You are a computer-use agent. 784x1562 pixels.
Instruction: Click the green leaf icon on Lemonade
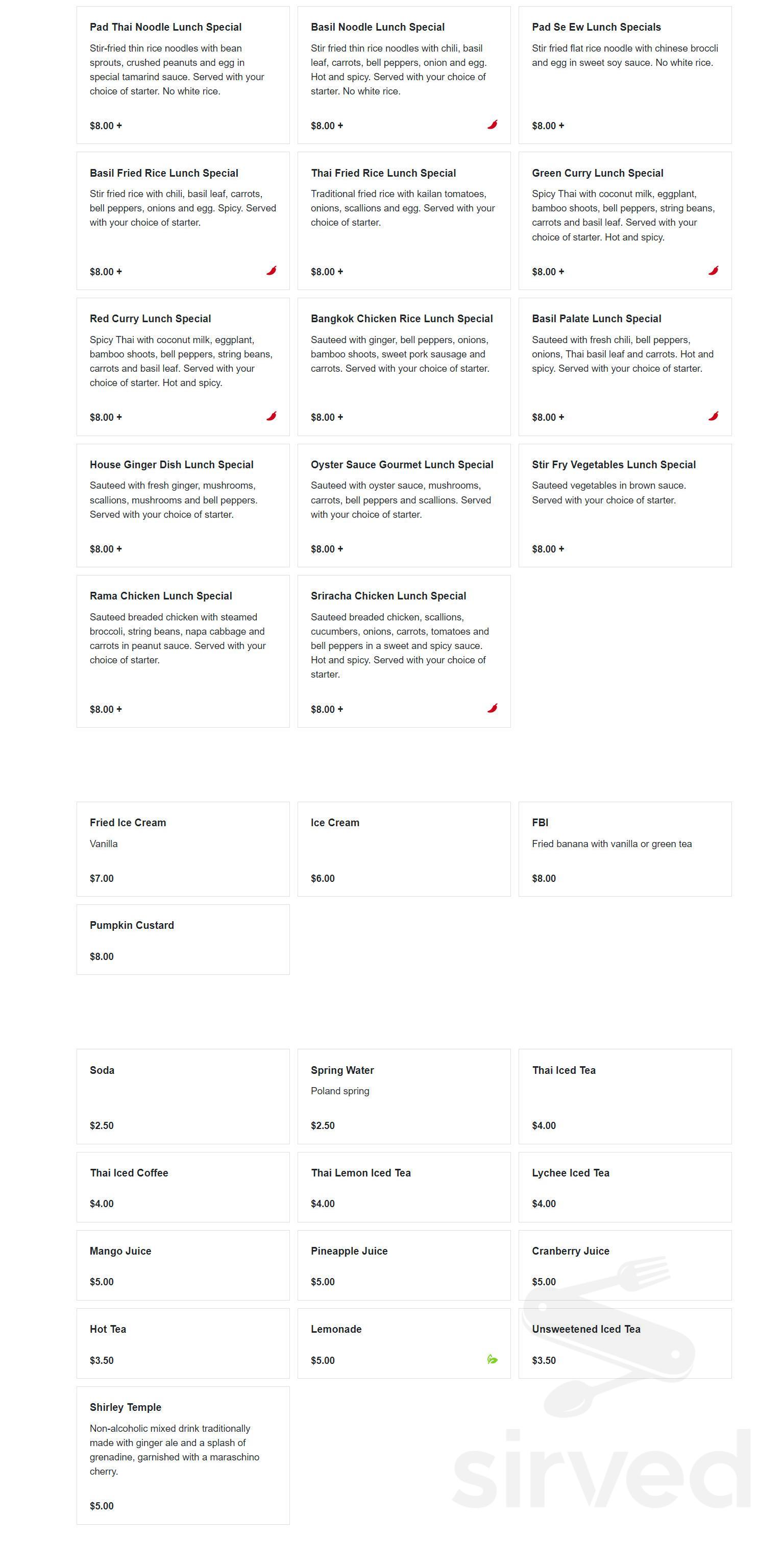point(493,1359)
